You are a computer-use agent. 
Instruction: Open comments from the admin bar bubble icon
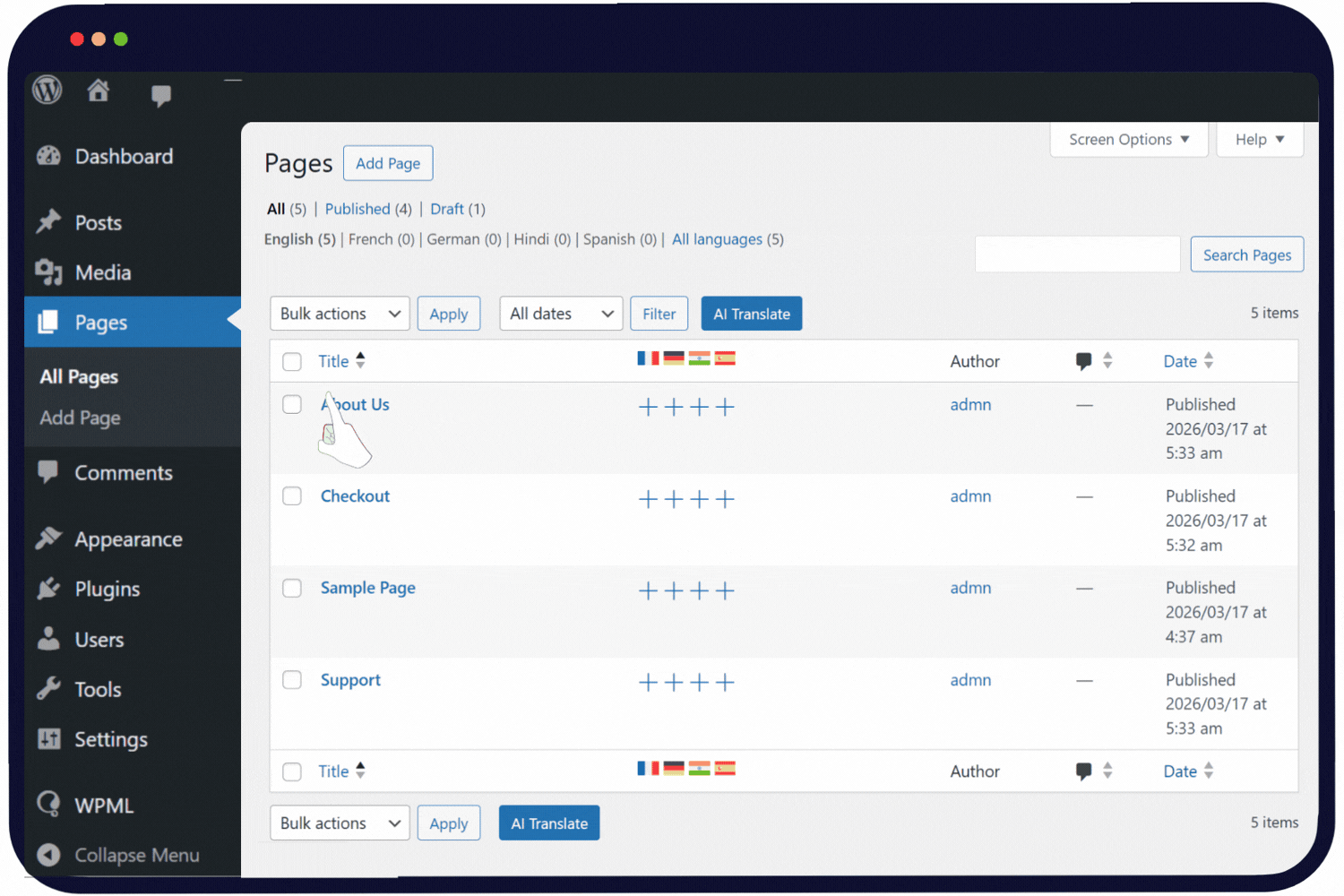click(161, 94)
